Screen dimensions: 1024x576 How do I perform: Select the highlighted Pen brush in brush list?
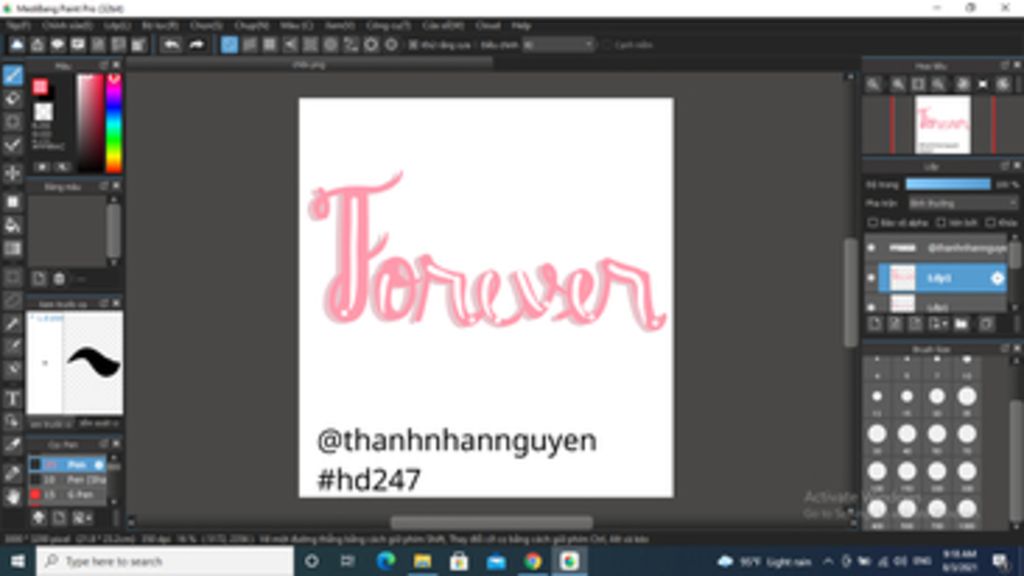(x=67, y=464)
